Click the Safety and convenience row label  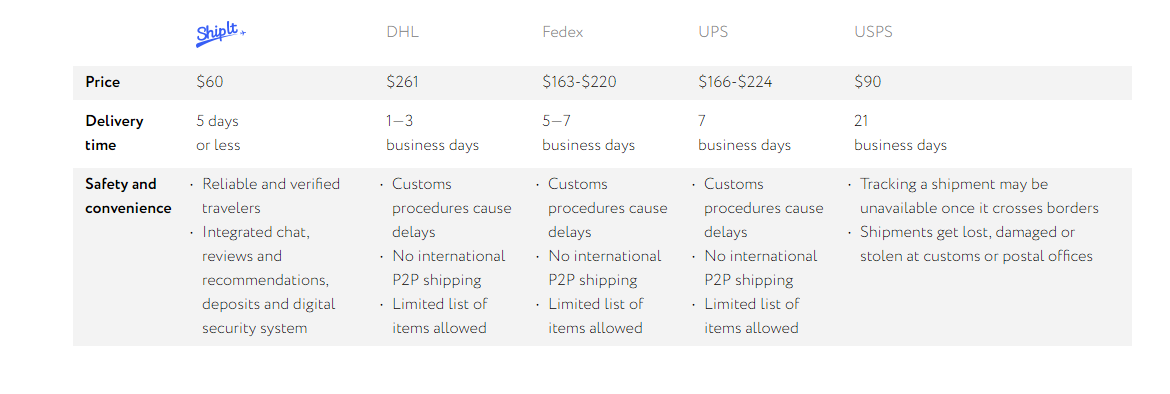click(128, 196)
